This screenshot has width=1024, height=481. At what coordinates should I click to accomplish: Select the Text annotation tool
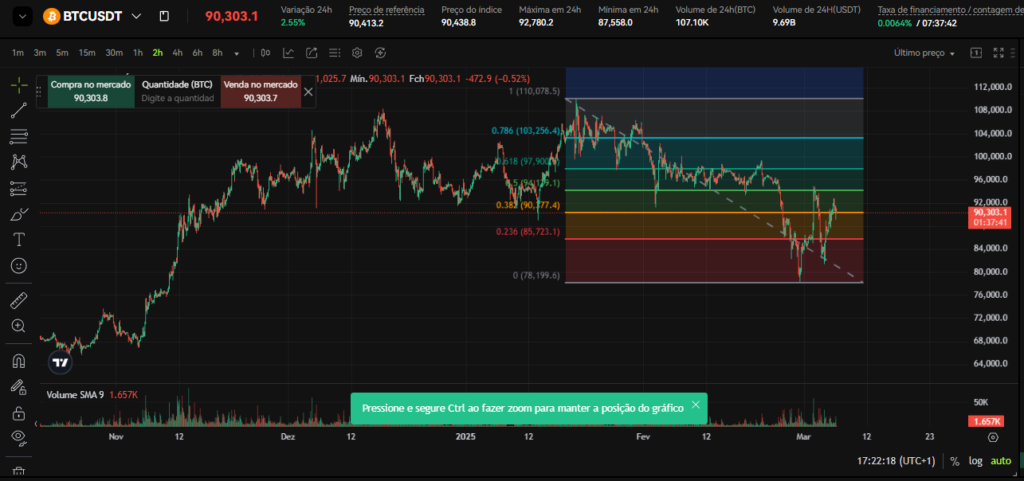[x=18, y=240]
